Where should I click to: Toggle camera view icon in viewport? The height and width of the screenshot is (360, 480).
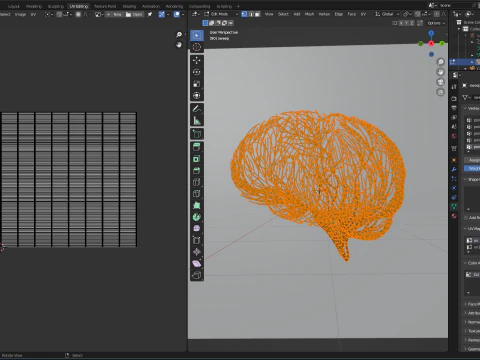point(441,82)
